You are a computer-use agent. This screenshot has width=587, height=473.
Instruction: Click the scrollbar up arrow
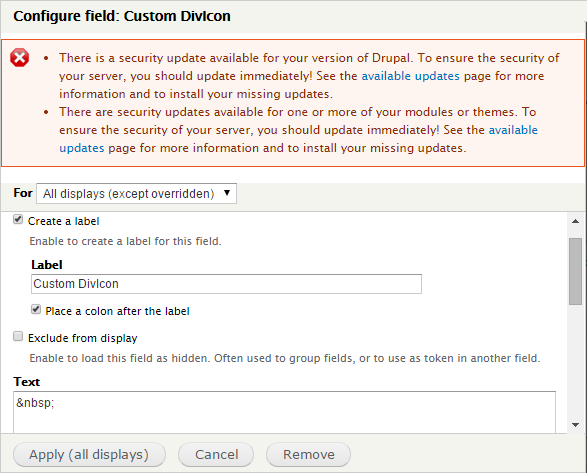[x=575, y=221]
